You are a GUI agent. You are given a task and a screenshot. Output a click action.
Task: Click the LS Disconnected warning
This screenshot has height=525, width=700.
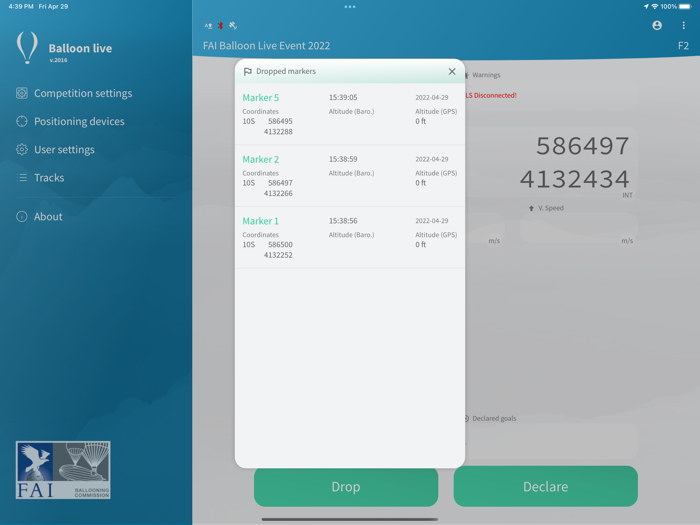click(x=491, y=95)
